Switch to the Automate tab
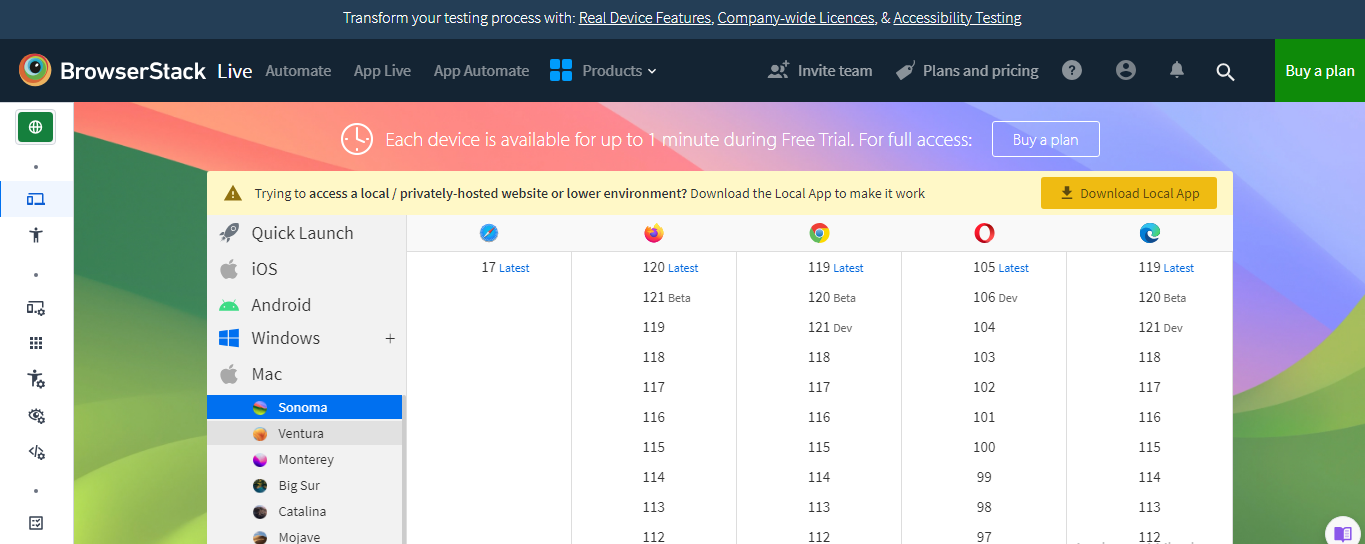The height and width of the screenshot is (544, 1365). [x=298, y=71]
